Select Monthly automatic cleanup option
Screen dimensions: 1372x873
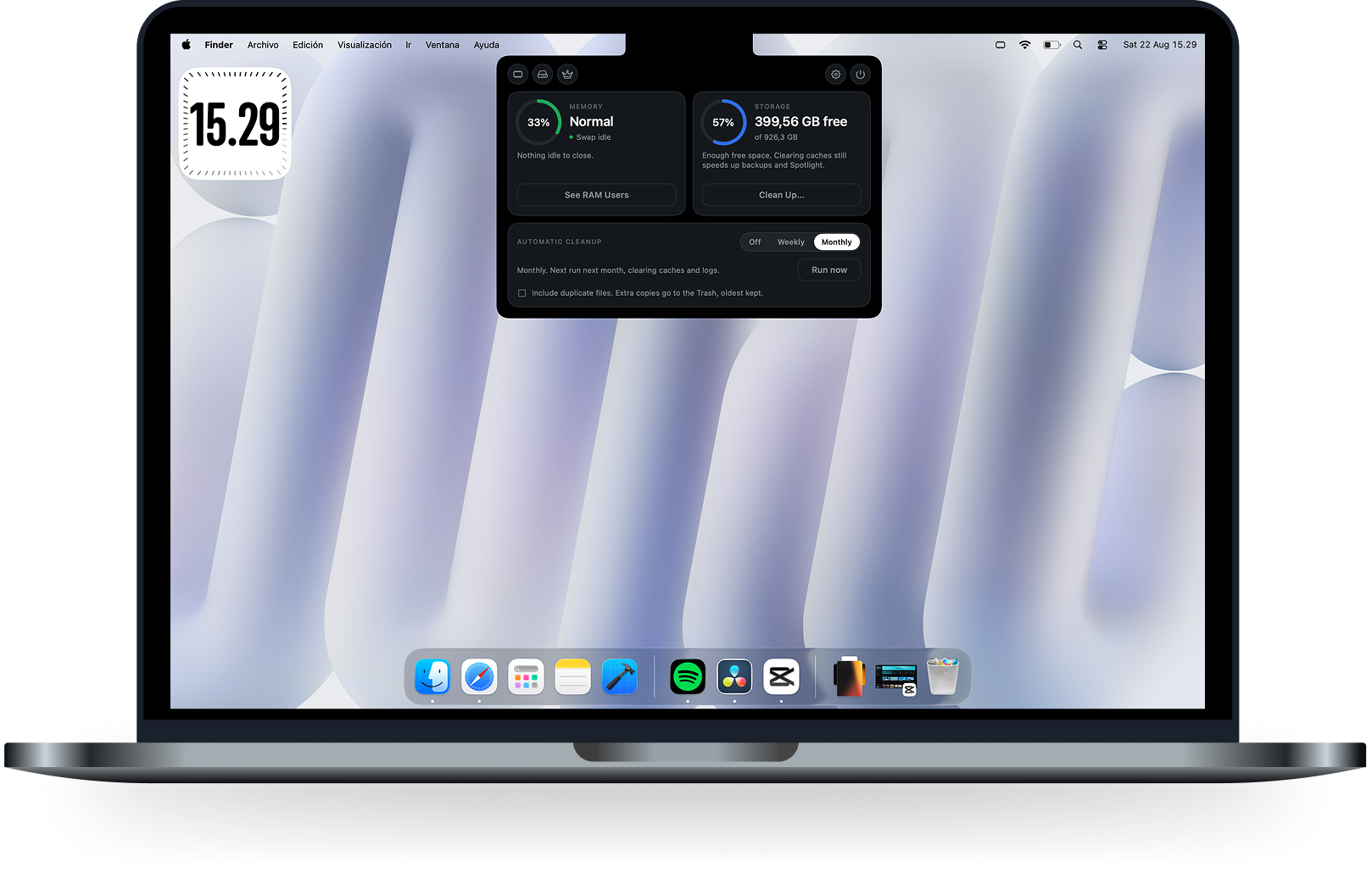(x=837, y=242)
